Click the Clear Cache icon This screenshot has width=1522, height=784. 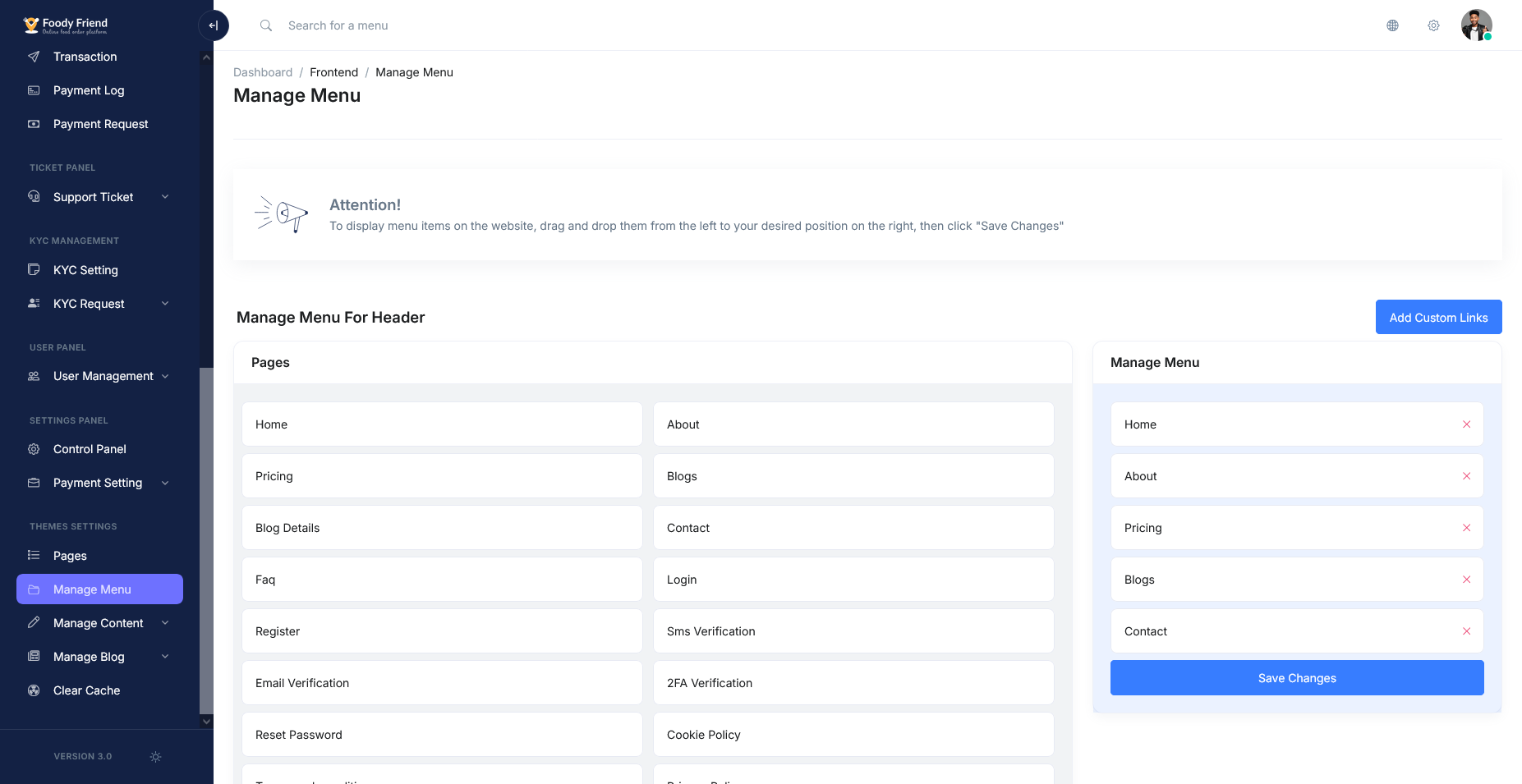(x=34, y=690)
